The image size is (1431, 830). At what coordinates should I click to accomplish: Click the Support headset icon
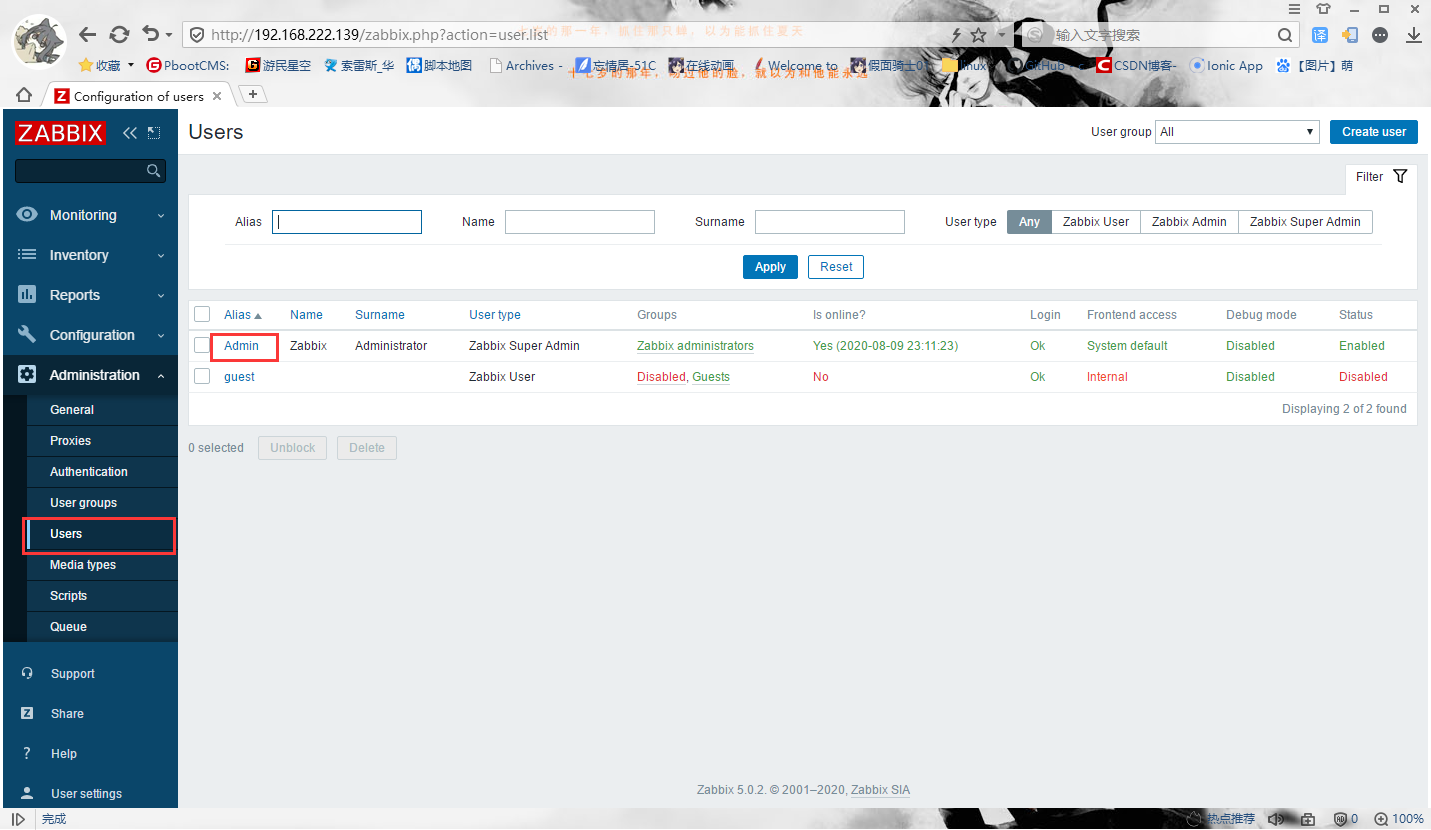27,674
